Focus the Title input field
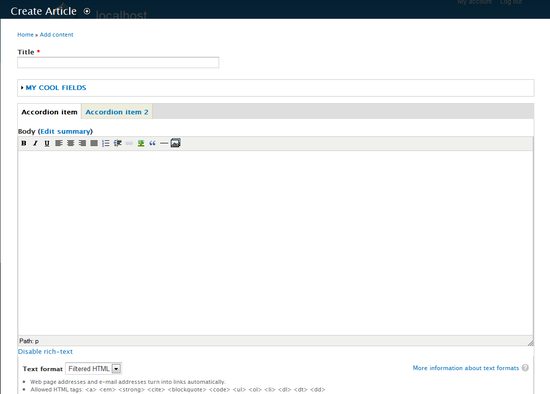 click(x=118, y=62)
